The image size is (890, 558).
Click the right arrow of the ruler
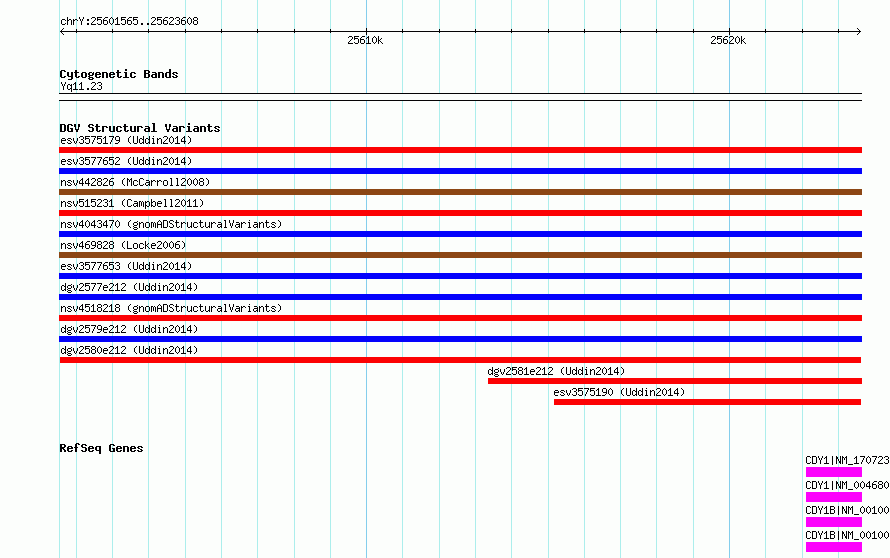click(859, 31)
